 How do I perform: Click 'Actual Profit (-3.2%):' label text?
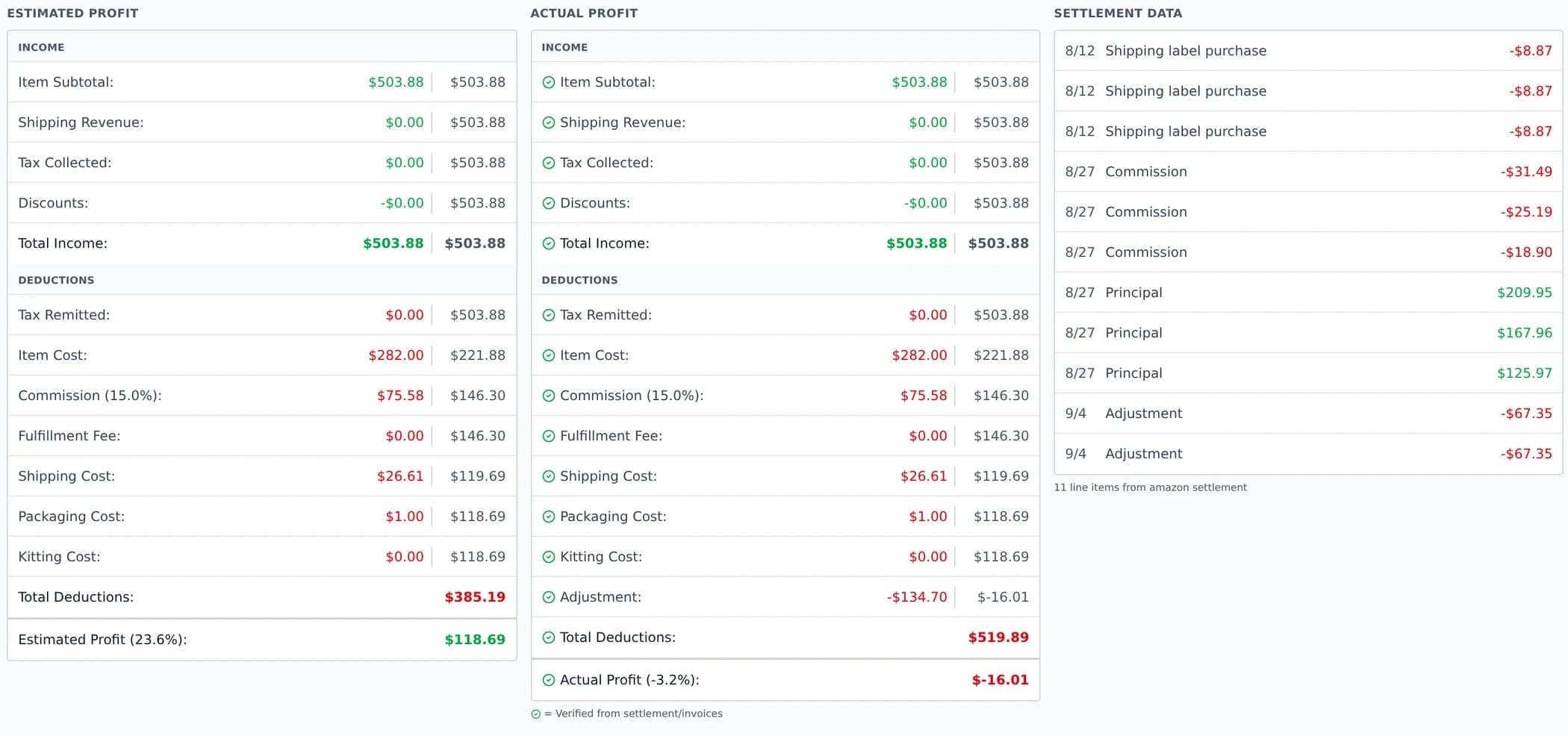tap(629, 680)
